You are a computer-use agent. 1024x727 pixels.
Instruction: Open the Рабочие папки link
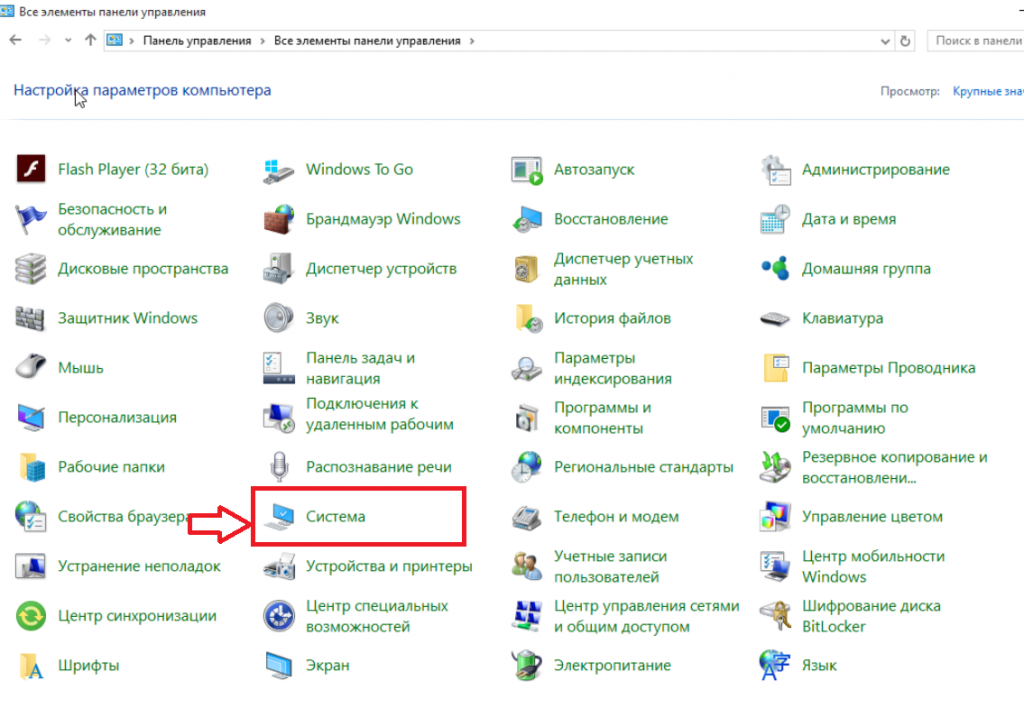111,467
